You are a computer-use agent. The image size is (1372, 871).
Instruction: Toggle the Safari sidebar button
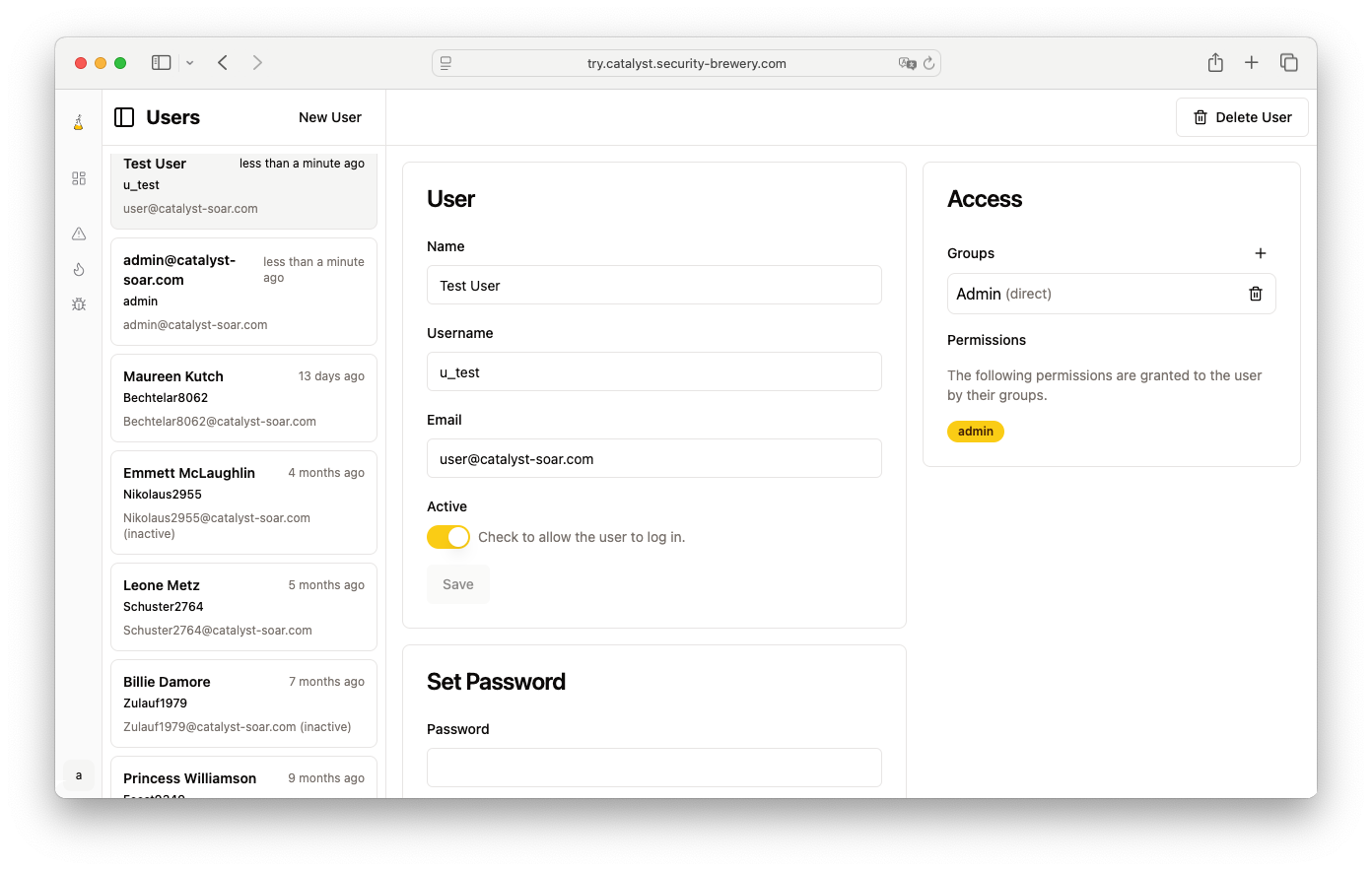tap(161, 63)
